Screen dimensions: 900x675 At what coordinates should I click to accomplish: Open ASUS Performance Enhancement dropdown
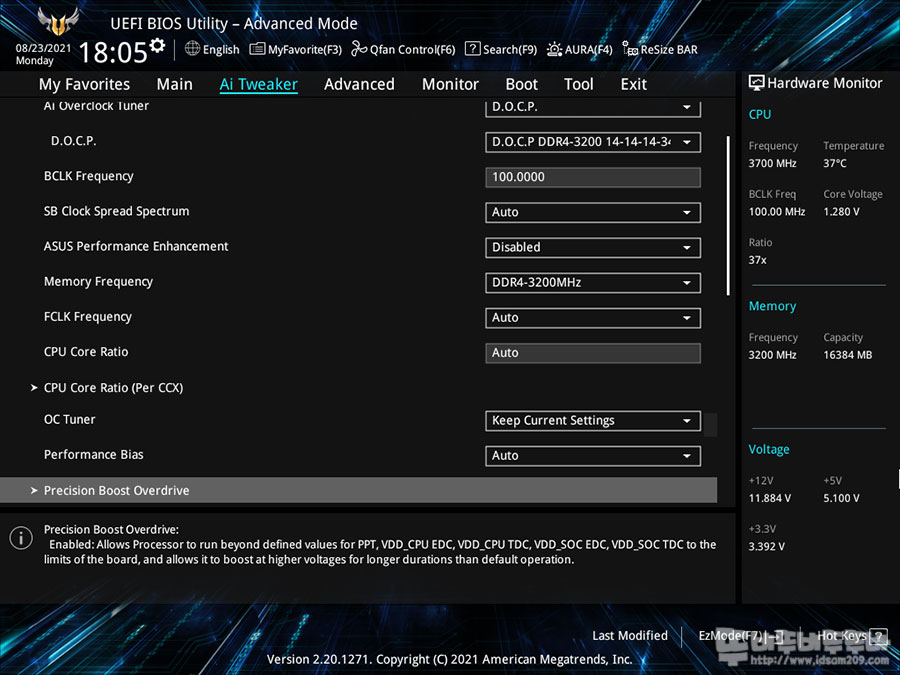(x=593, y=247)
